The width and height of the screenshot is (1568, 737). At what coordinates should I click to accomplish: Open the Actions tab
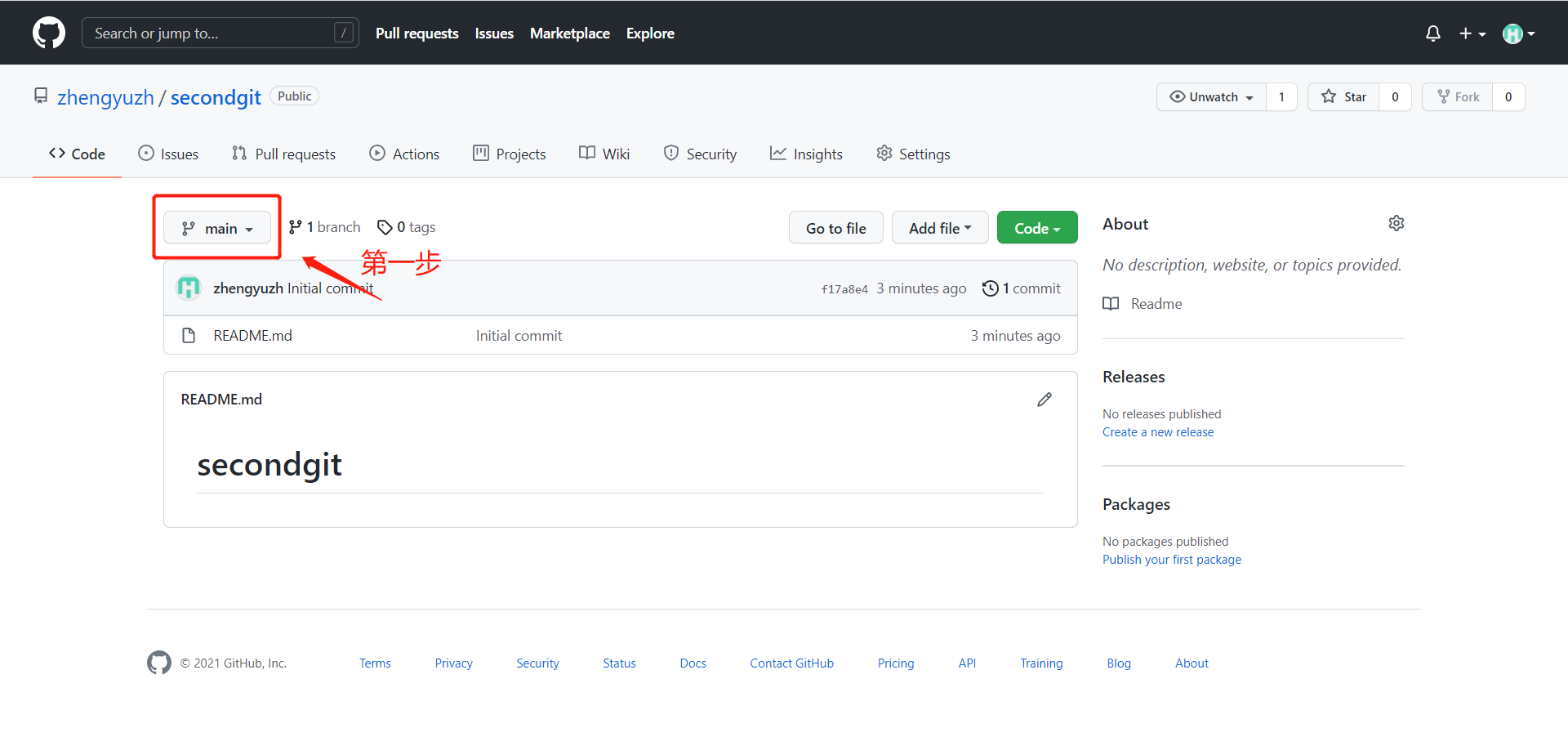(404, 154)
